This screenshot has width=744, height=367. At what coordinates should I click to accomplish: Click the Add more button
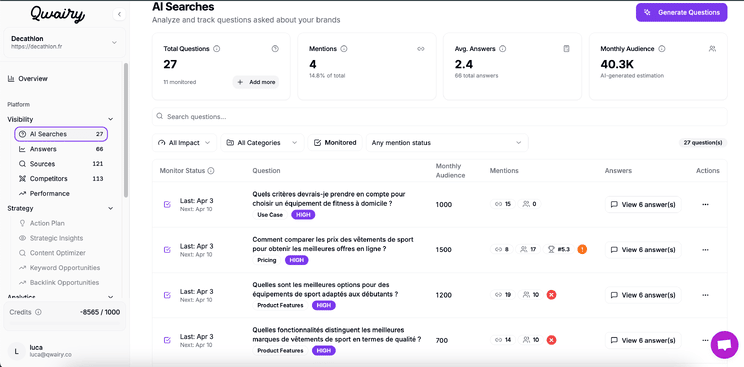coord(256,82)
